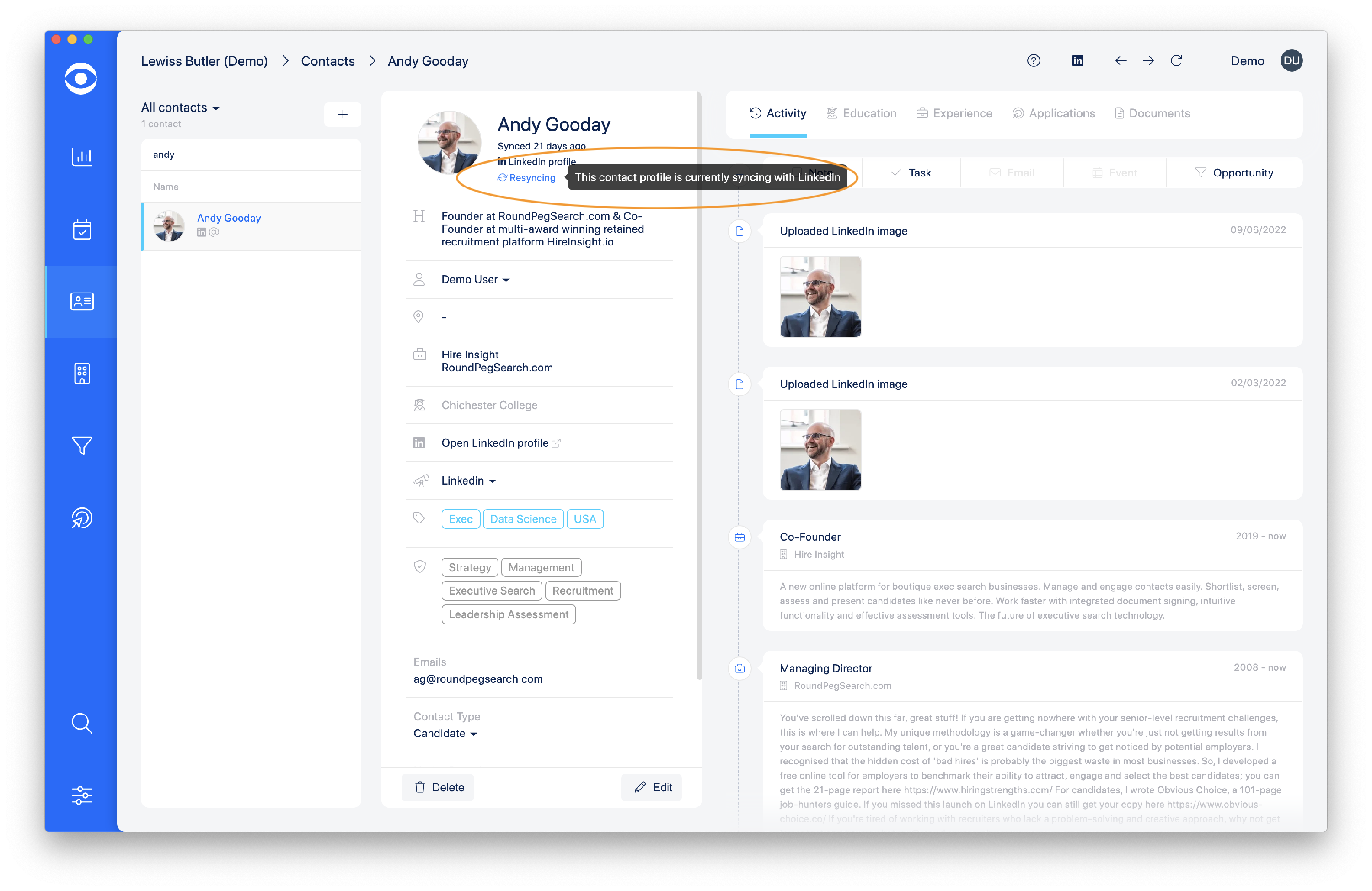Open the calendar tasks sidebar icon
Image resolution: width=1372 pixels, height=891 pixels.
81,229
